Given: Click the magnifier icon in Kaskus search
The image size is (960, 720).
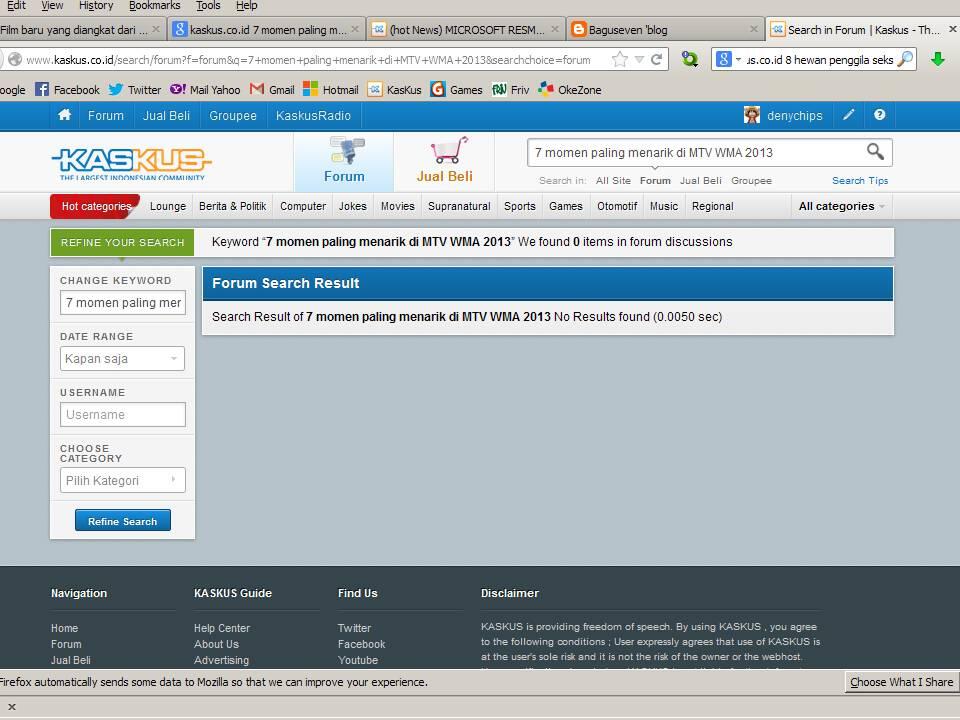Looking at the screenshot, I should click(876, 151).
